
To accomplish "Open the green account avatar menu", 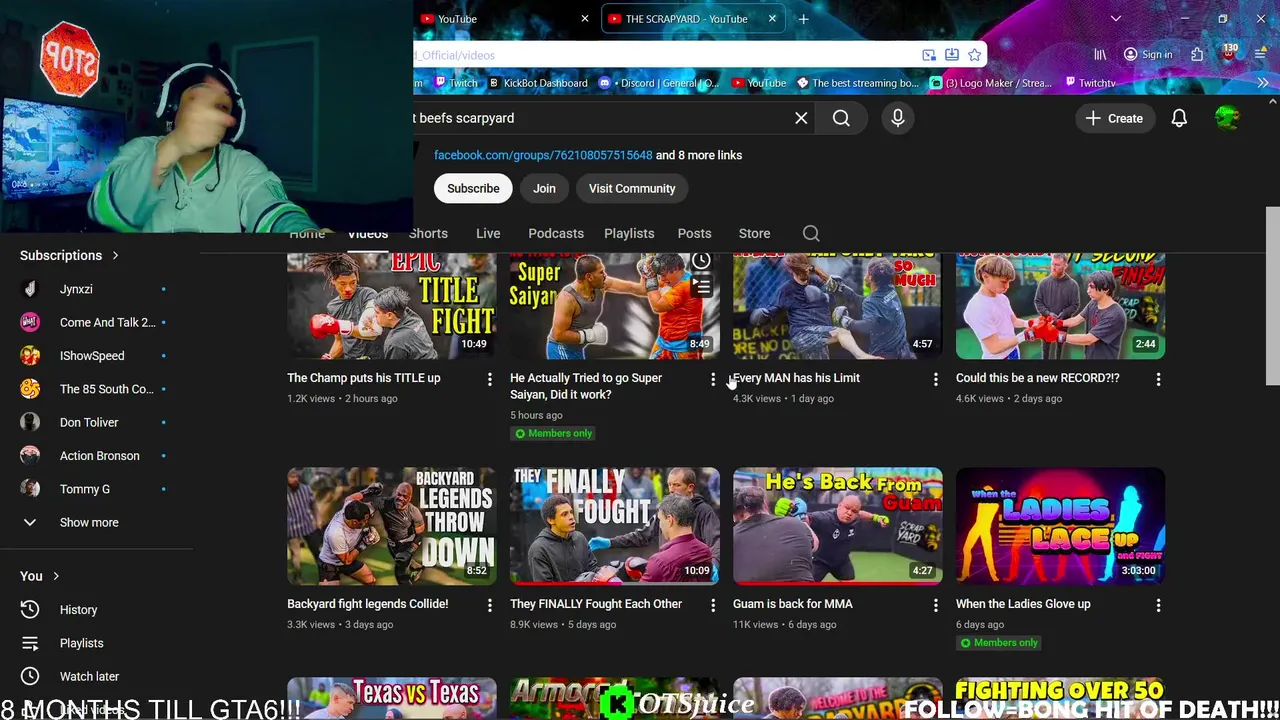I will 1227,118.
